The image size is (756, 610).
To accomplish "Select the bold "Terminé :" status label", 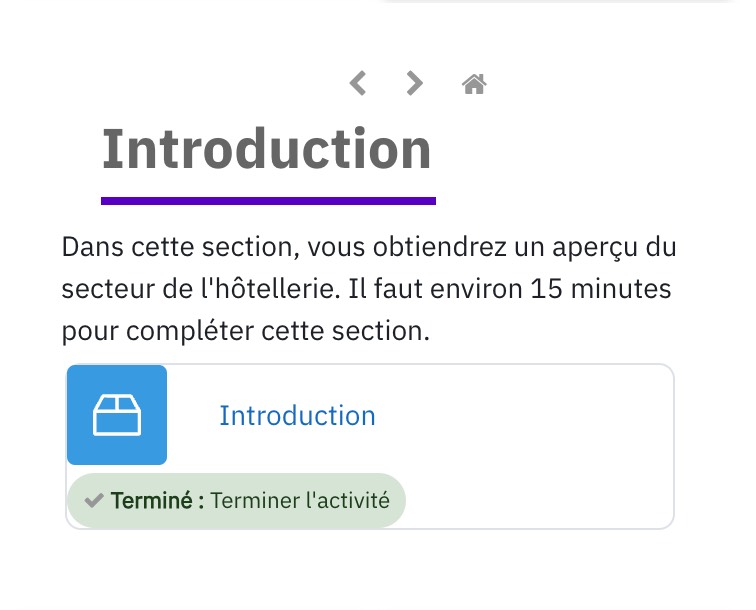I will coord(158,501).
